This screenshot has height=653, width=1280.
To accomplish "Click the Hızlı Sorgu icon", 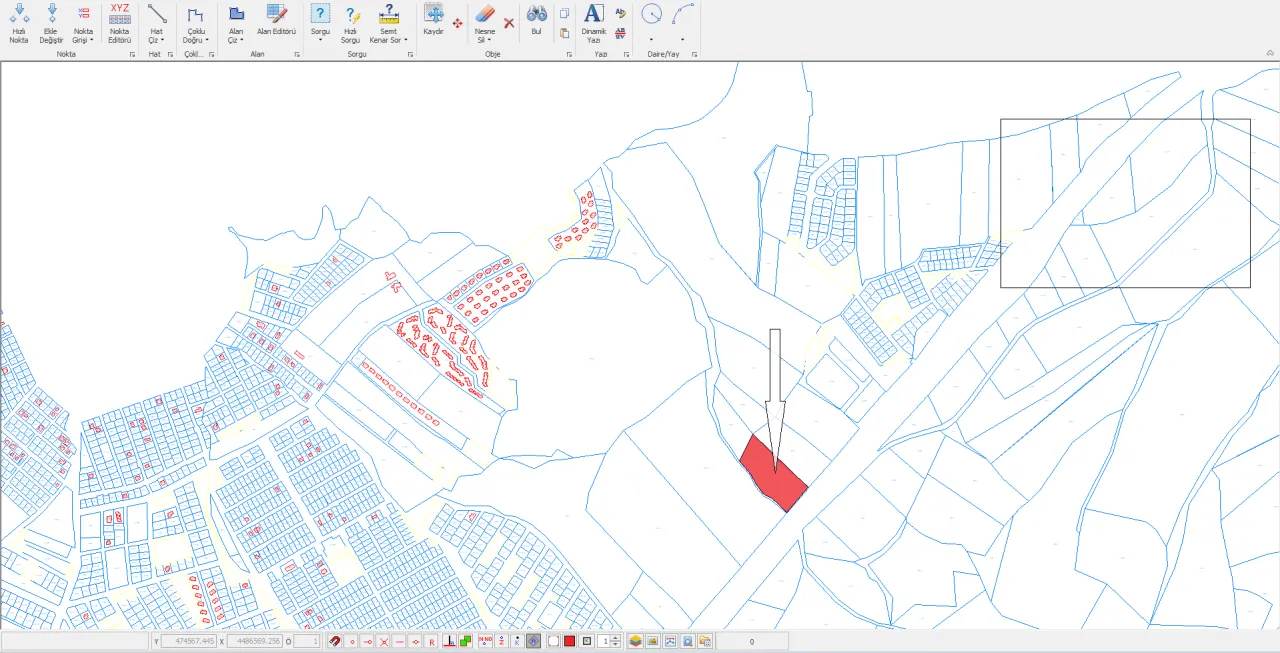I will tap(350, 24).
